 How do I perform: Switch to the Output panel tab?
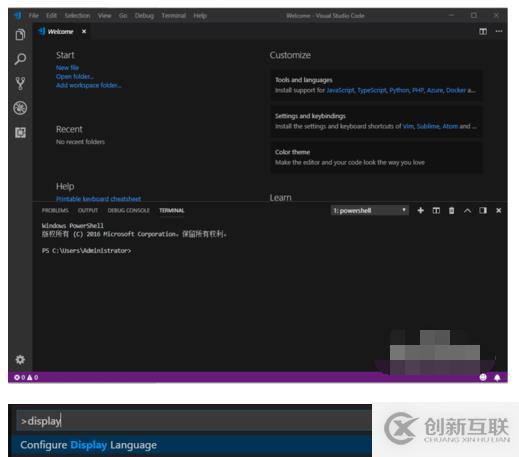point(88,210)
